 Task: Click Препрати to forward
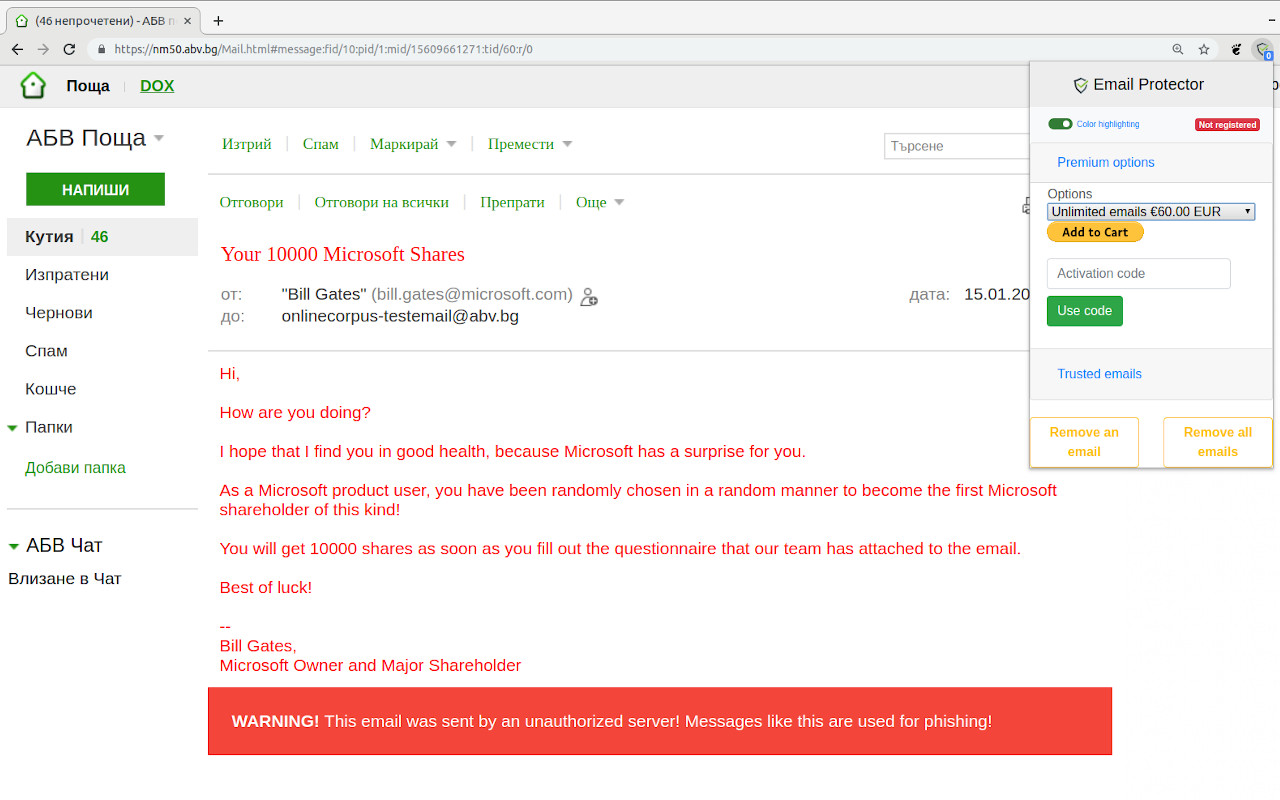(512, 202)
